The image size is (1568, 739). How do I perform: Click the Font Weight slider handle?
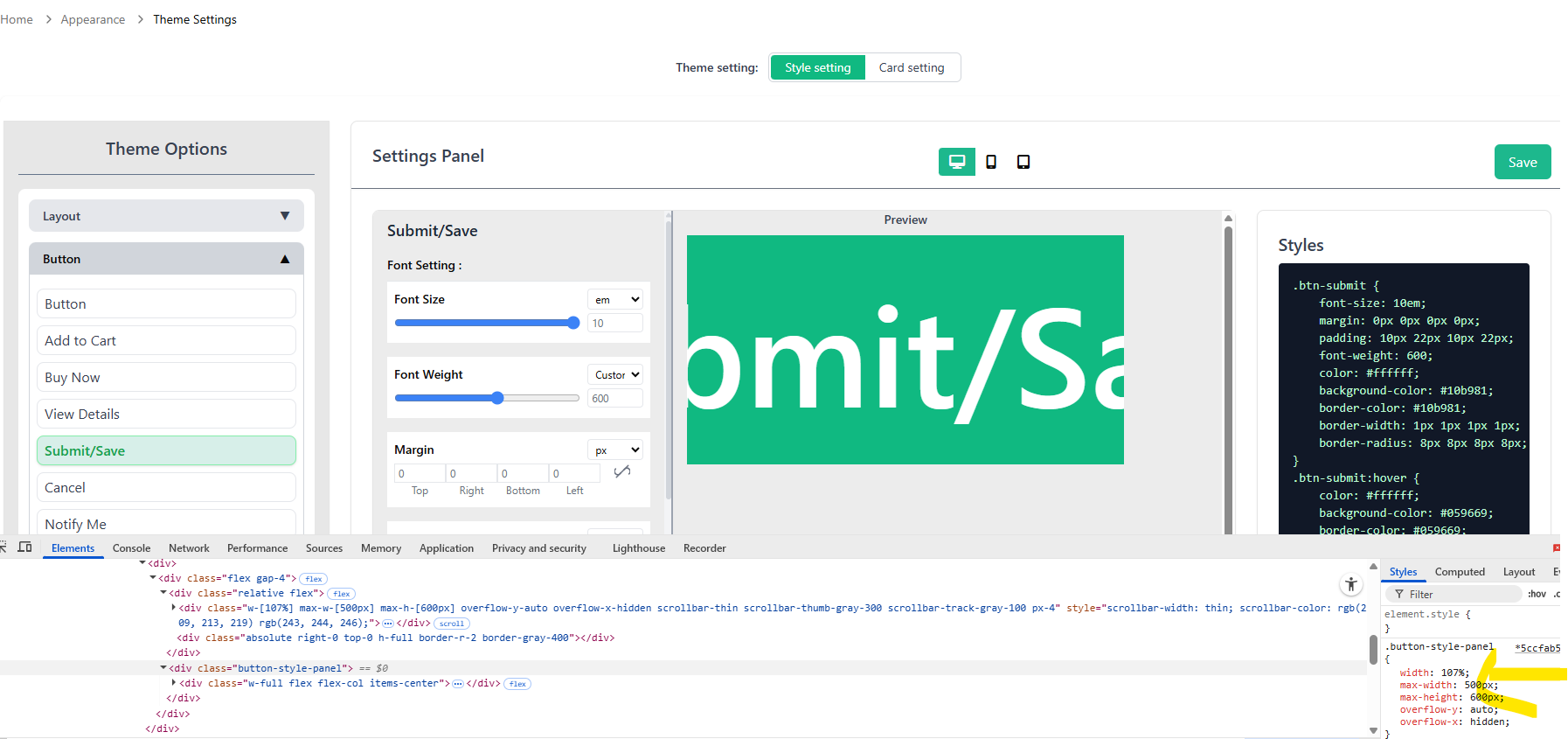(497, 398)
